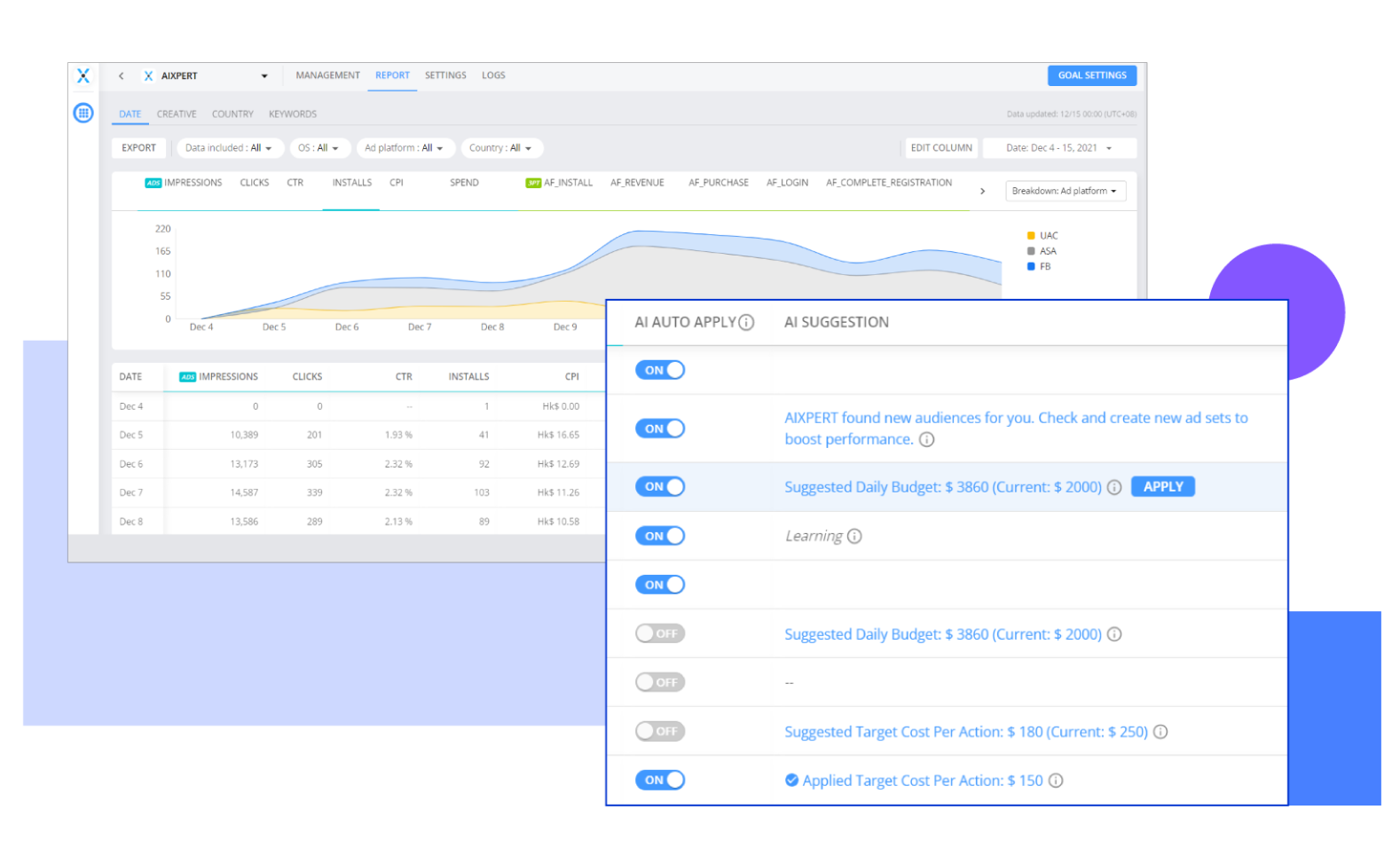Click the FB legend color swatch
The width and height of the screenshot is (1400, 849).
[x=1031, y=266]
